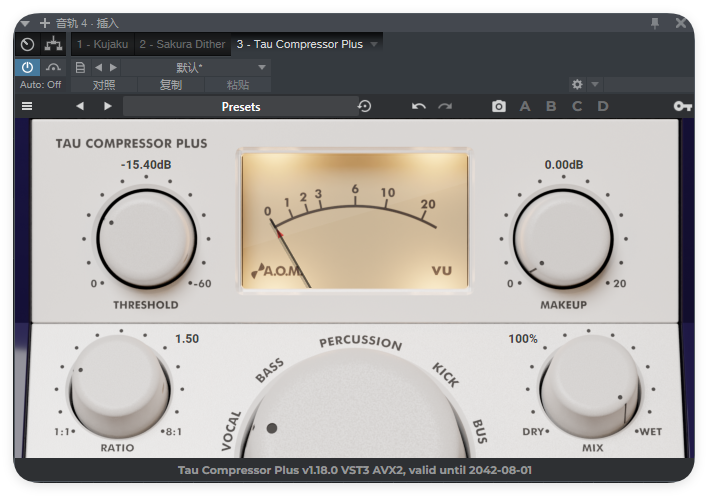Switch to 1 - Kujaku insert tab
This screenshot has width=708, height=496.
[102, 44]
